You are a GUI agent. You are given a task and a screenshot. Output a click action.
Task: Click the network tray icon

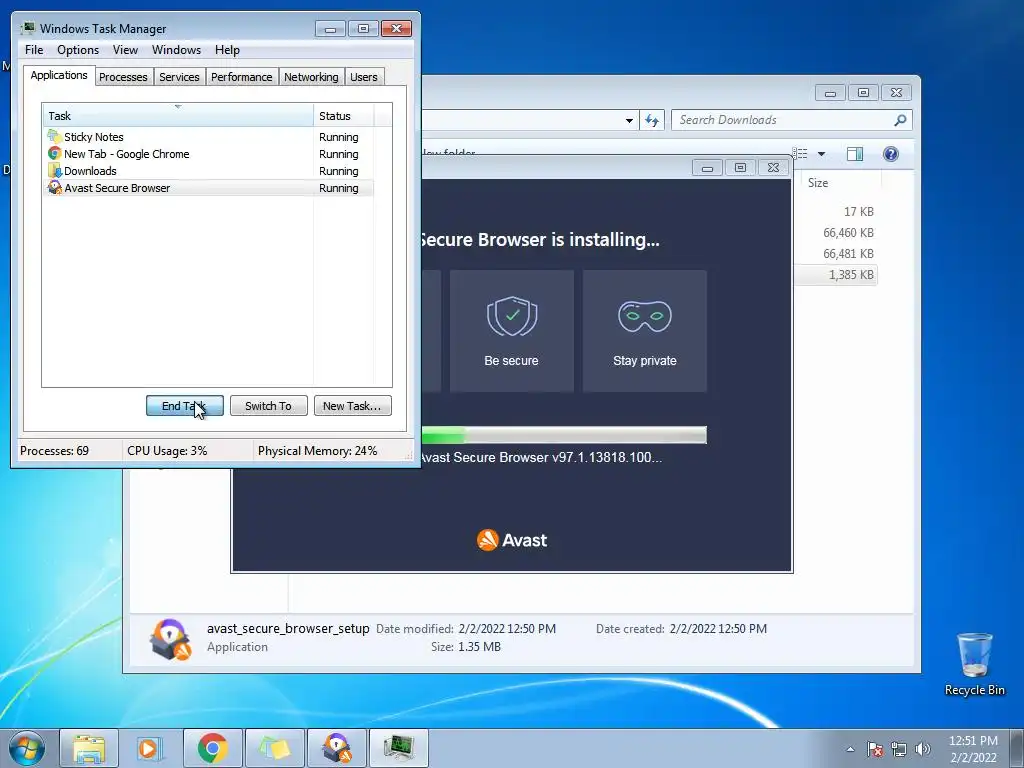pyautogui.click(x=899, y=749)
